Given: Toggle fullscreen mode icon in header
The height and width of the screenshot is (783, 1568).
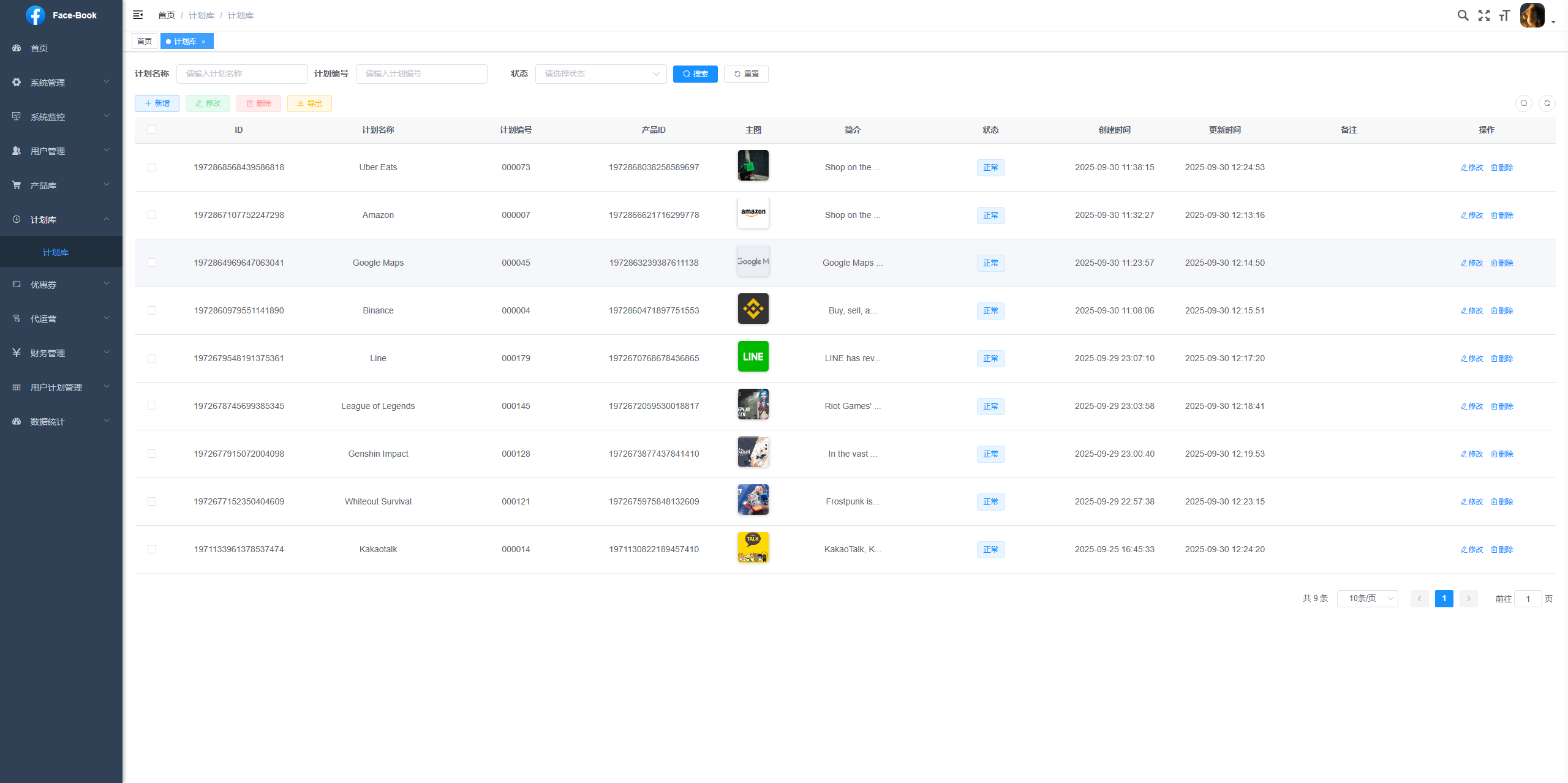Looking at the screenshot, I should click(1483, 15).
